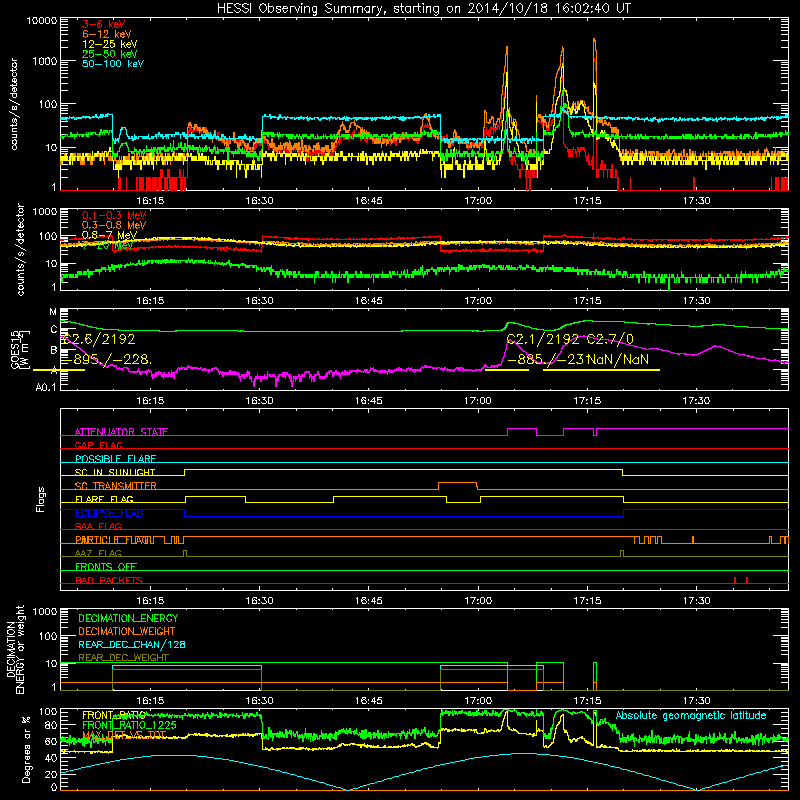This screenshot has height=800, width=800.
Task: Select the ATTENUATOR_STATE flag label
Action: 121,432
